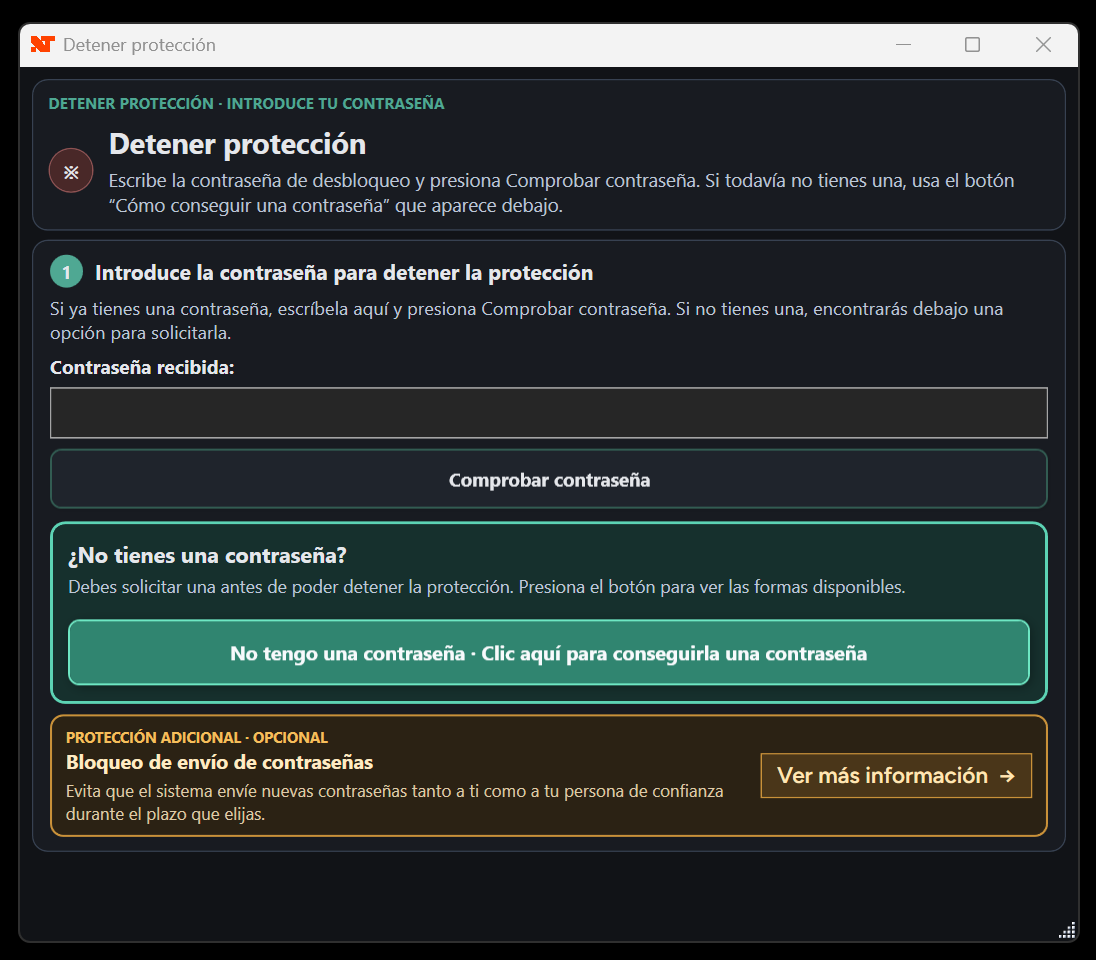The width and height of the screenshot is (1096, 960).
Task: Click the window resize grip in the corner
Action: (1067, 930)
